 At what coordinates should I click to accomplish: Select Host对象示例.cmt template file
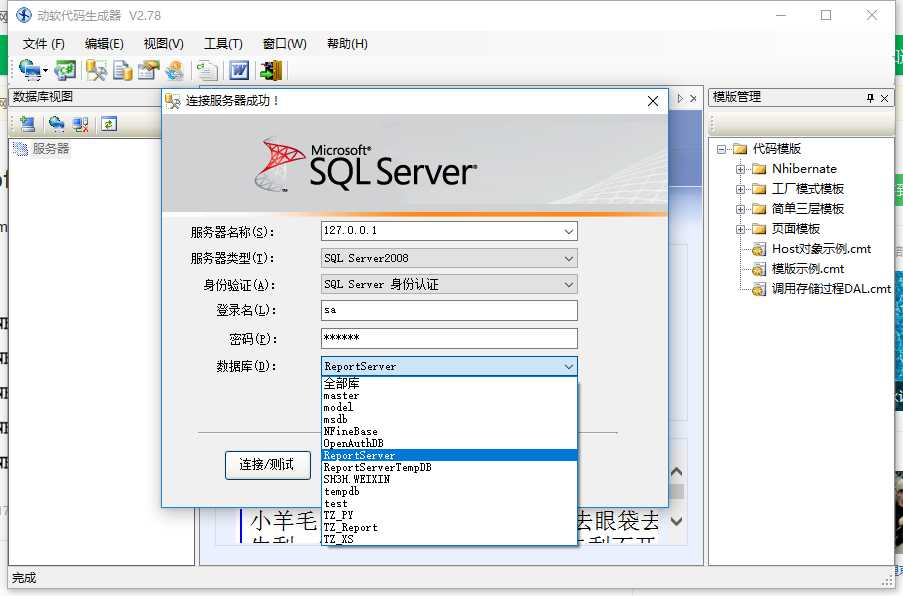click(821, 249)
